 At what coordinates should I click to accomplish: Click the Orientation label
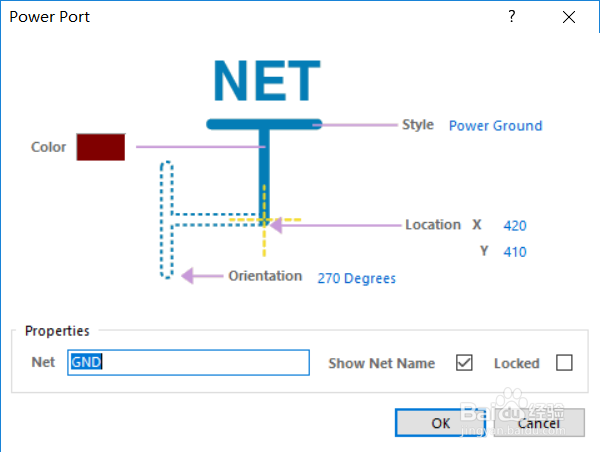(x=265, y=276)
